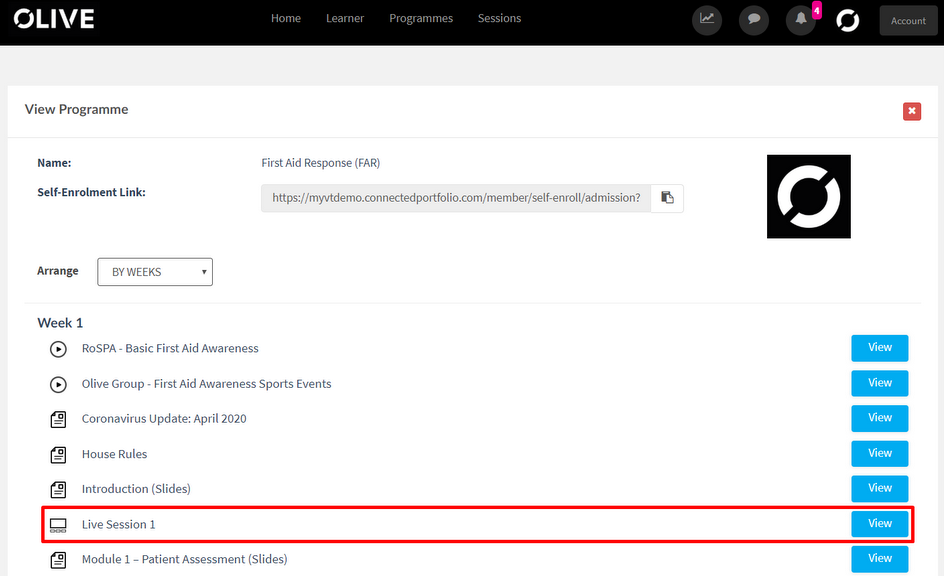This screenshot has height=576, width=944.
Task: Click the self-enrolment link URL field
Action: click(456, 198)
